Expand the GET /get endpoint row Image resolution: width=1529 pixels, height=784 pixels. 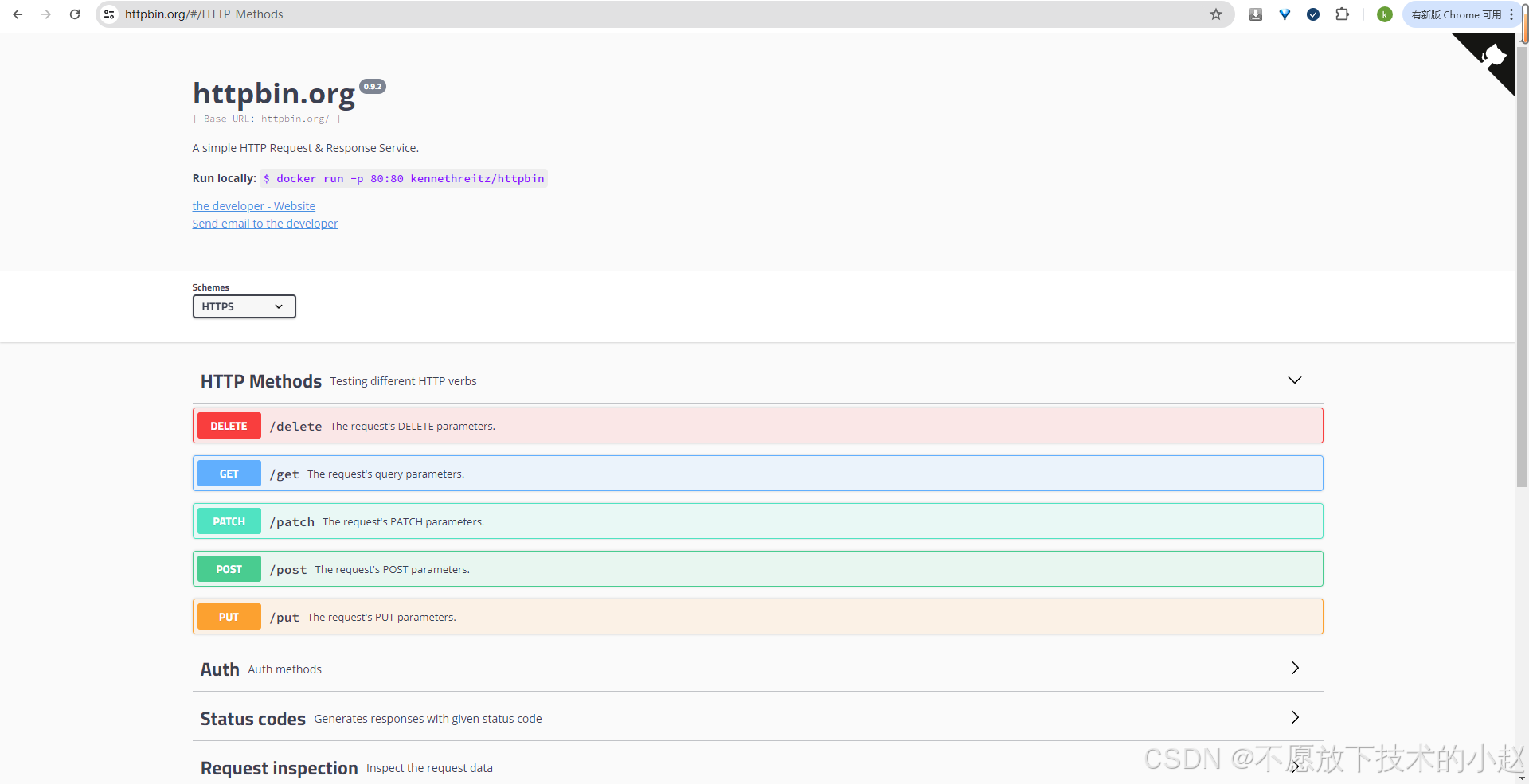coord(757,474)
